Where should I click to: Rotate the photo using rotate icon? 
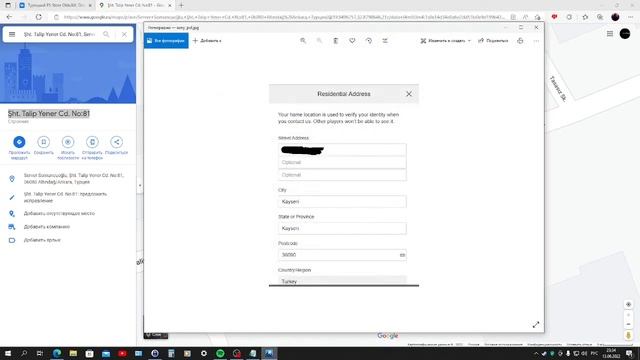point(369,41)
